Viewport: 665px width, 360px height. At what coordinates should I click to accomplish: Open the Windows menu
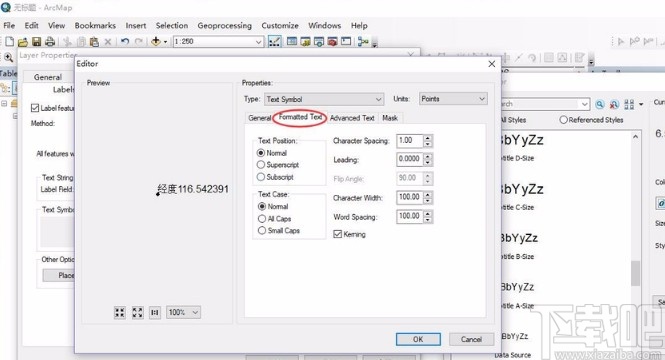324,25
